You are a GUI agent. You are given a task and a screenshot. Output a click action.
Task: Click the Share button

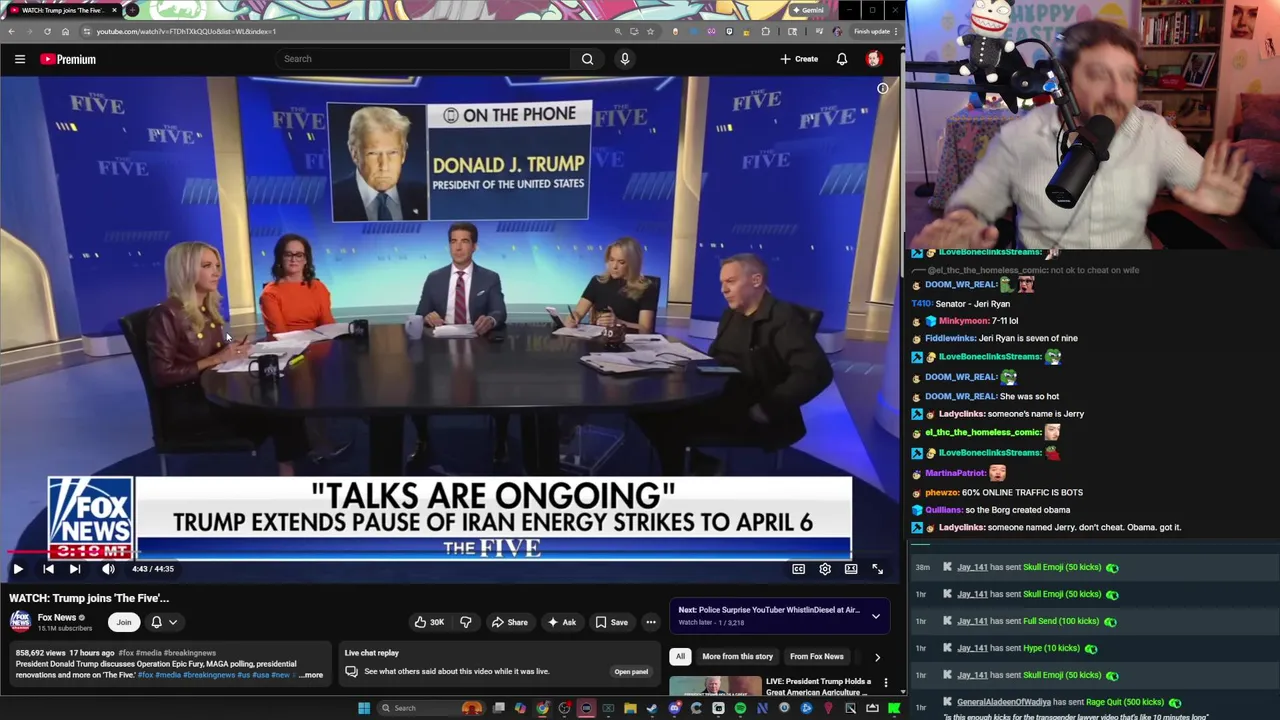[x=509, y=622]
